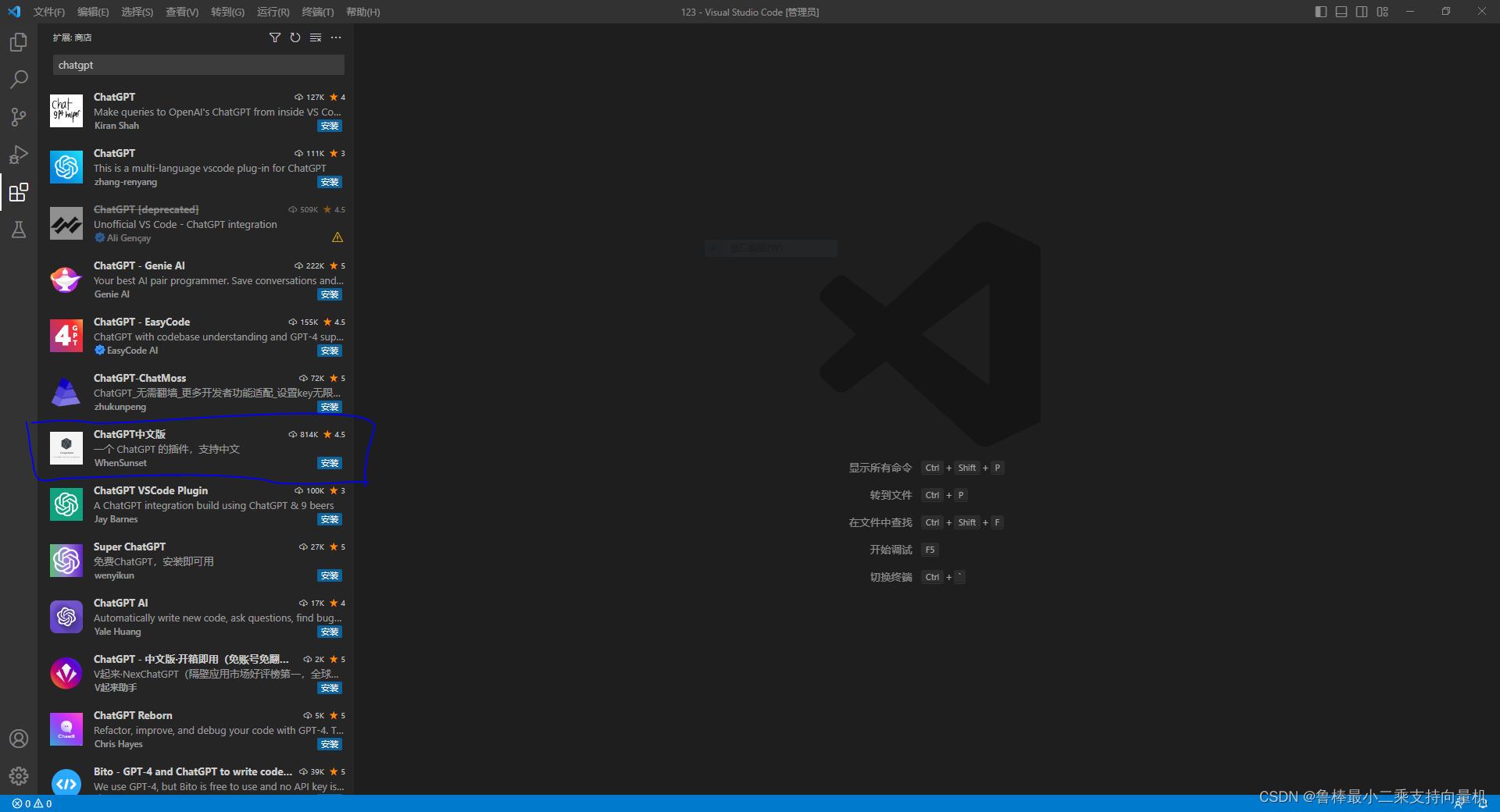Open the 帮助(H) menu
1500x812 pixels.
(x=362, y=12)
